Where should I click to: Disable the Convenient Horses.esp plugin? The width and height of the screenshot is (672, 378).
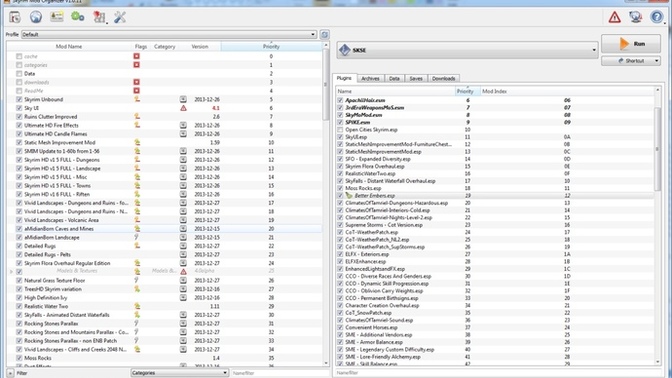(x=340, y=327)
